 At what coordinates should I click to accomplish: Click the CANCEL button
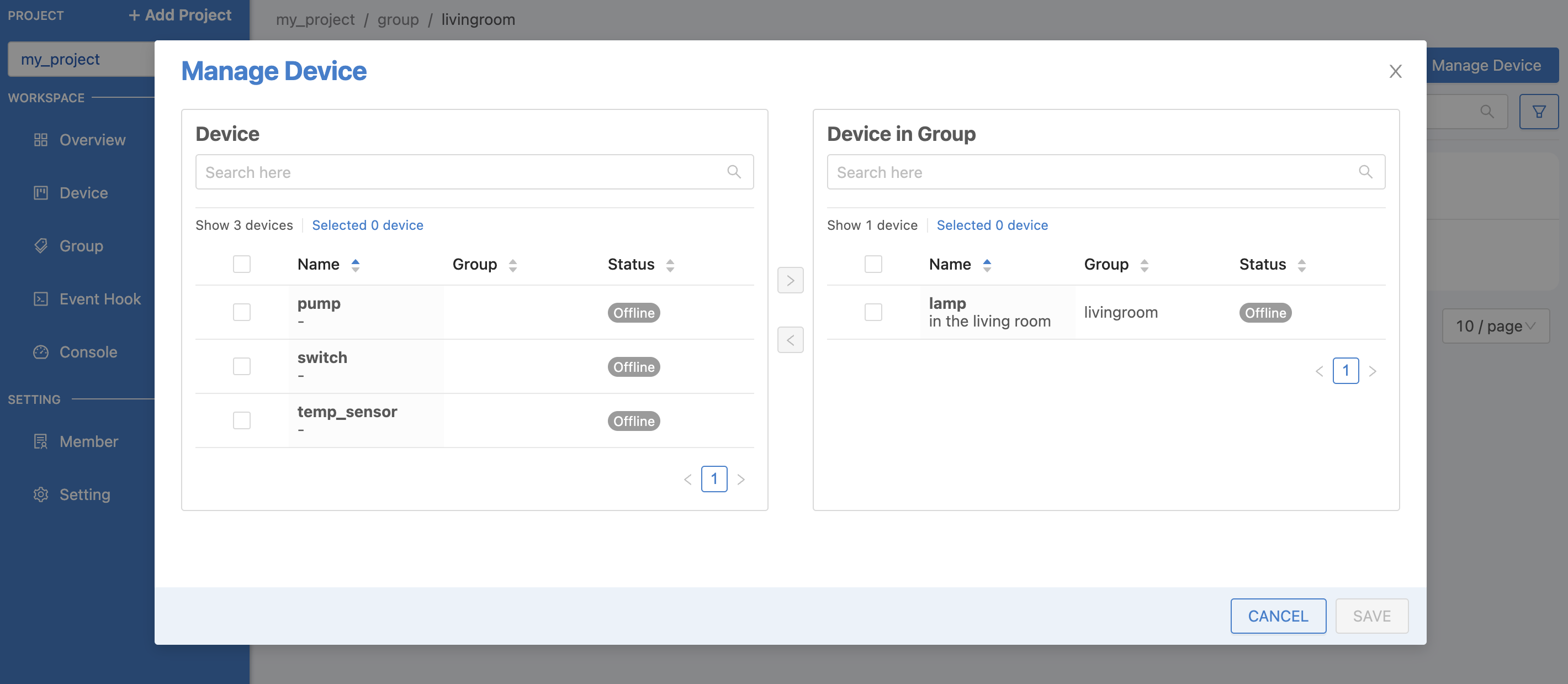coord(1278,615)
